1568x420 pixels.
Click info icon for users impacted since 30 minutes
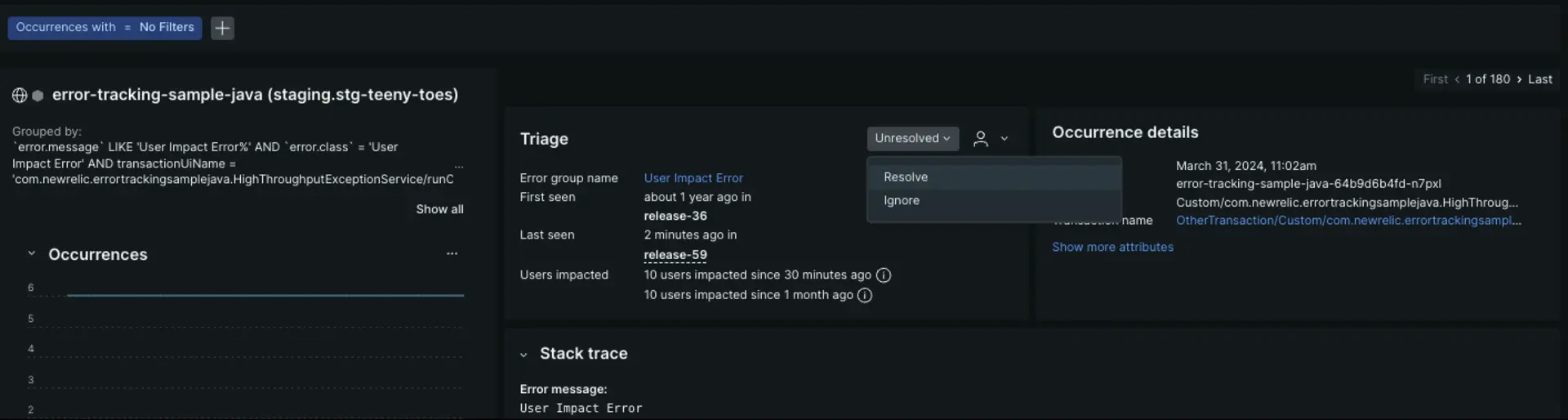(x=884, y=275)
